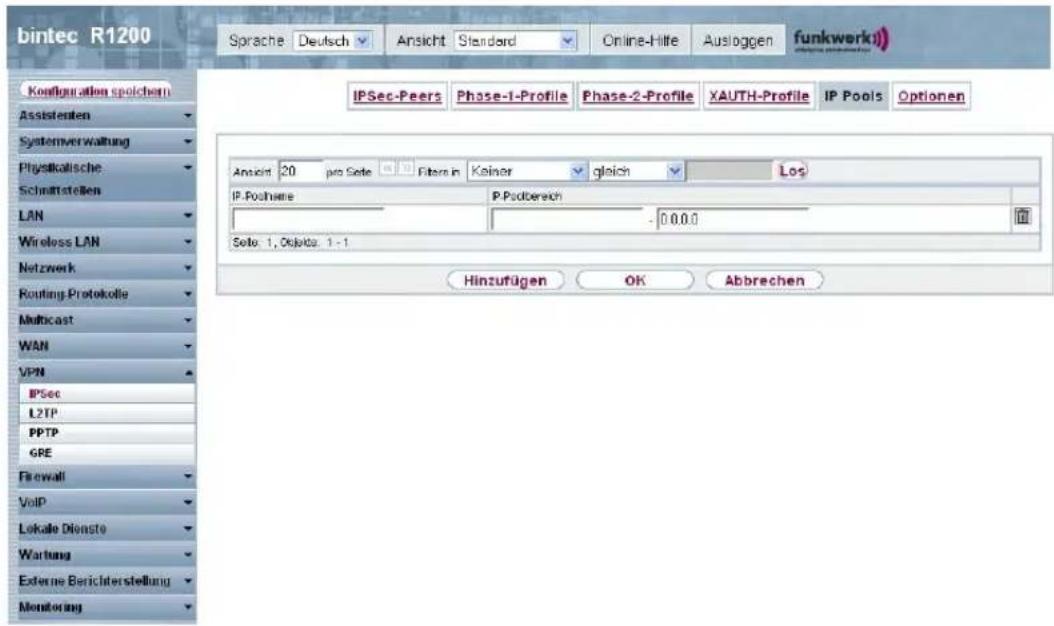Switch to the Phase-2-Profile tab
Screen dimensions: 1054x626
(638, 96)
